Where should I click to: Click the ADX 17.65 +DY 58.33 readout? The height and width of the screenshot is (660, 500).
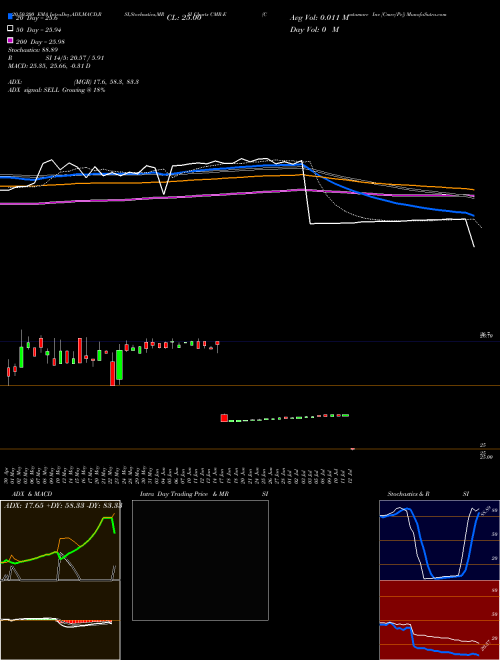point(63,506)
